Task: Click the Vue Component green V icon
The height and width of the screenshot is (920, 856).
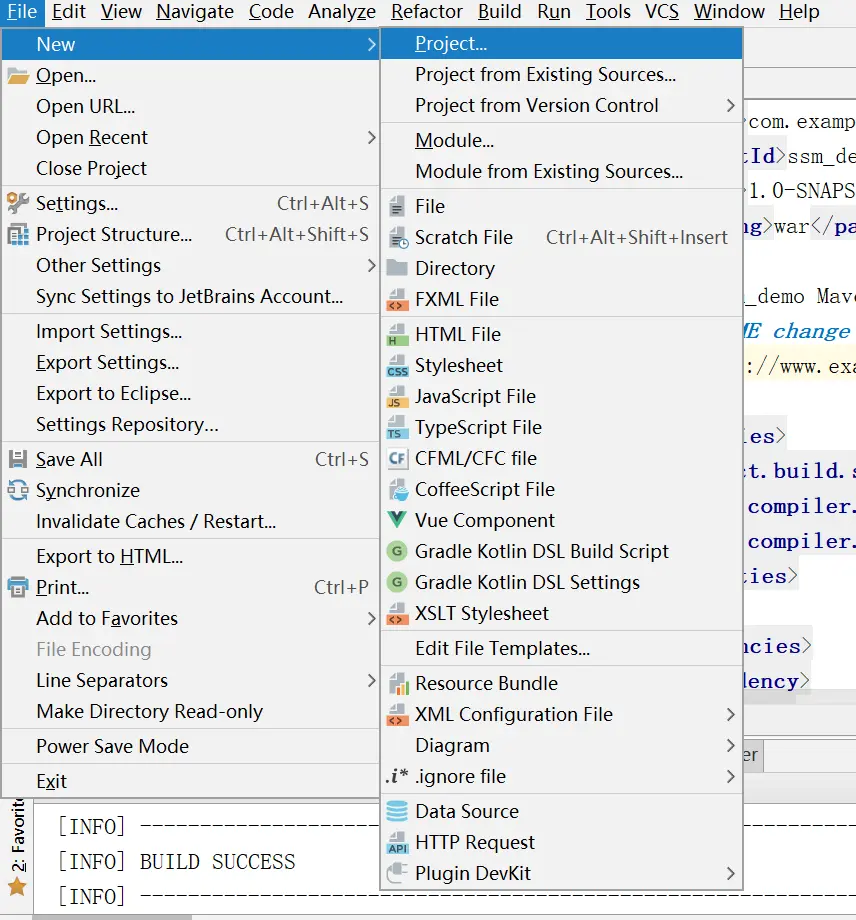Action: pyautogui.click(x=397, y=520)
